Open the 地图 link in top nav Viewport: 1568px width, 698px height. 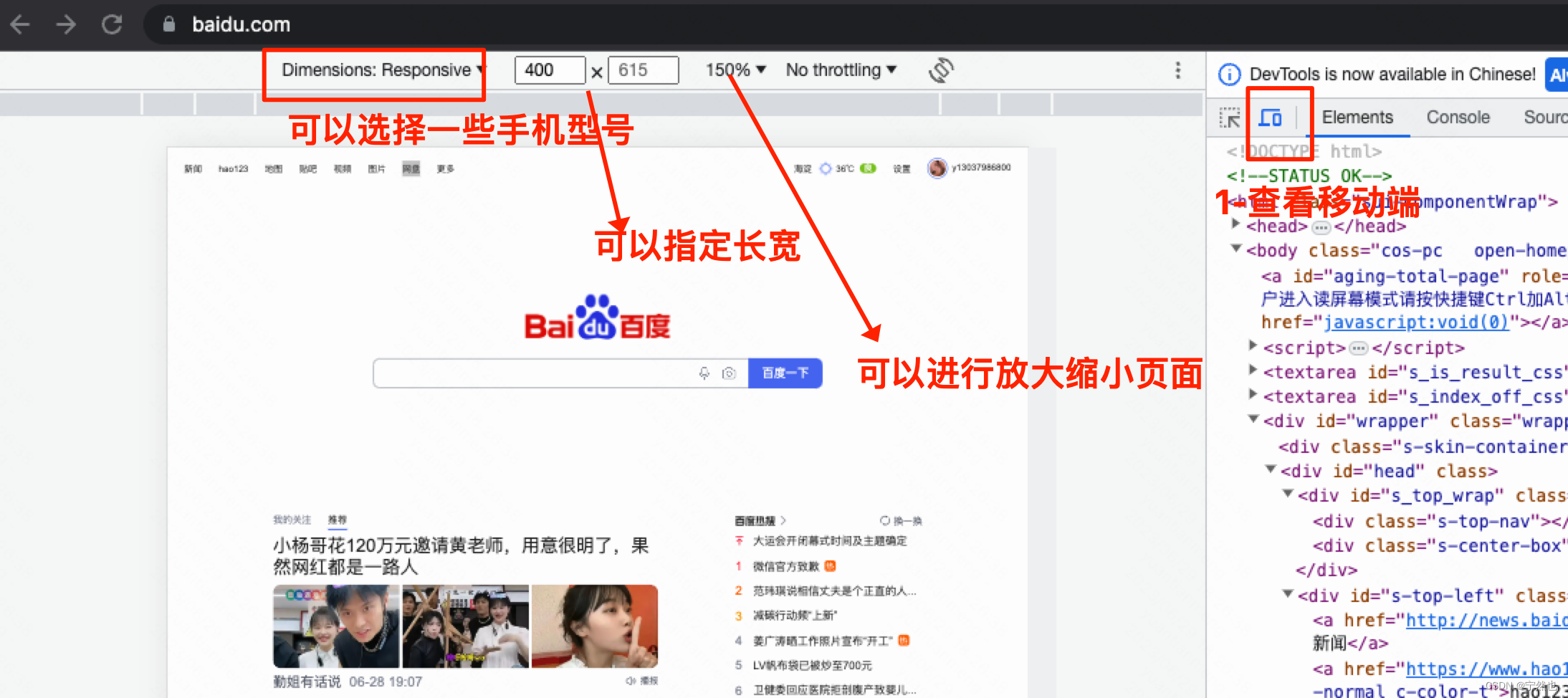tap(273, 169)
